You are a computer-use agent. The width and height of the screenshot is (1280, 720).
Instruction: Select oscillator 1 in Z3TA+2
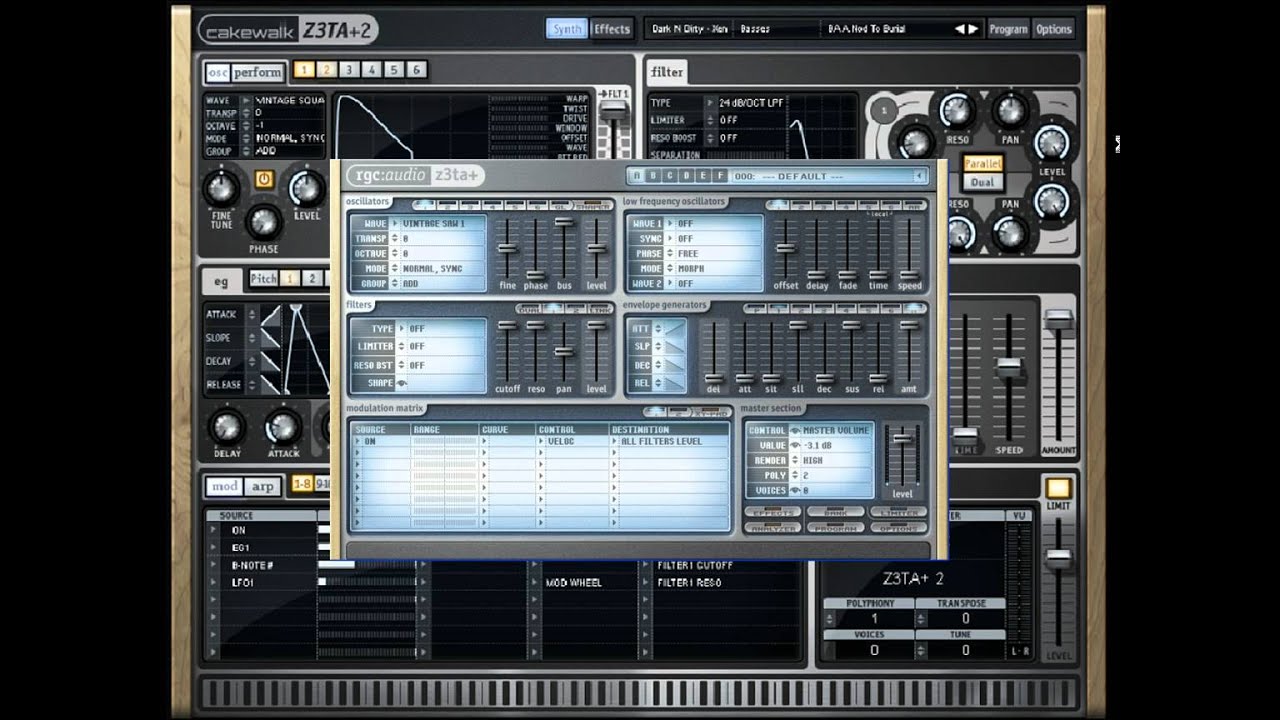pos(303,70)
